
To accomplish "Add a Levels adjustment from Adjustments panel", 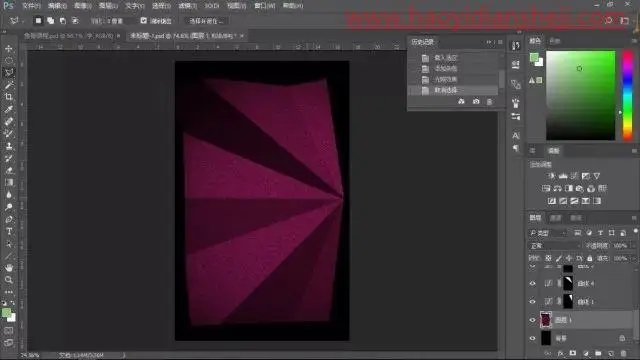I will pyautogui.click(x=563, y=176).
